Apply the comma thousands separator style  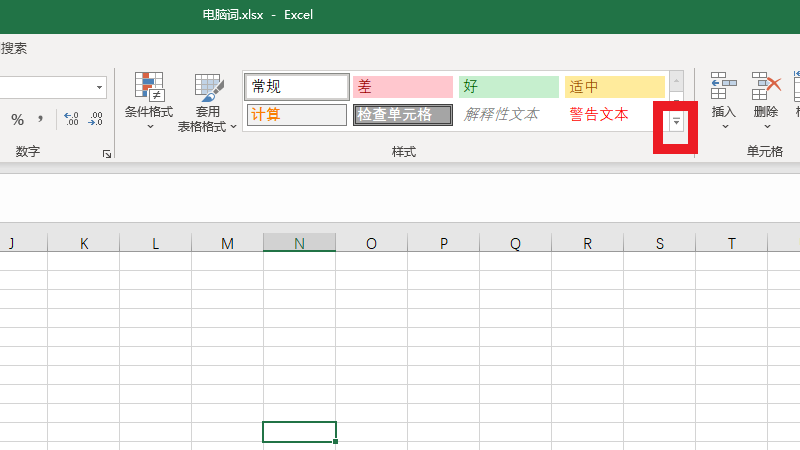41,119
